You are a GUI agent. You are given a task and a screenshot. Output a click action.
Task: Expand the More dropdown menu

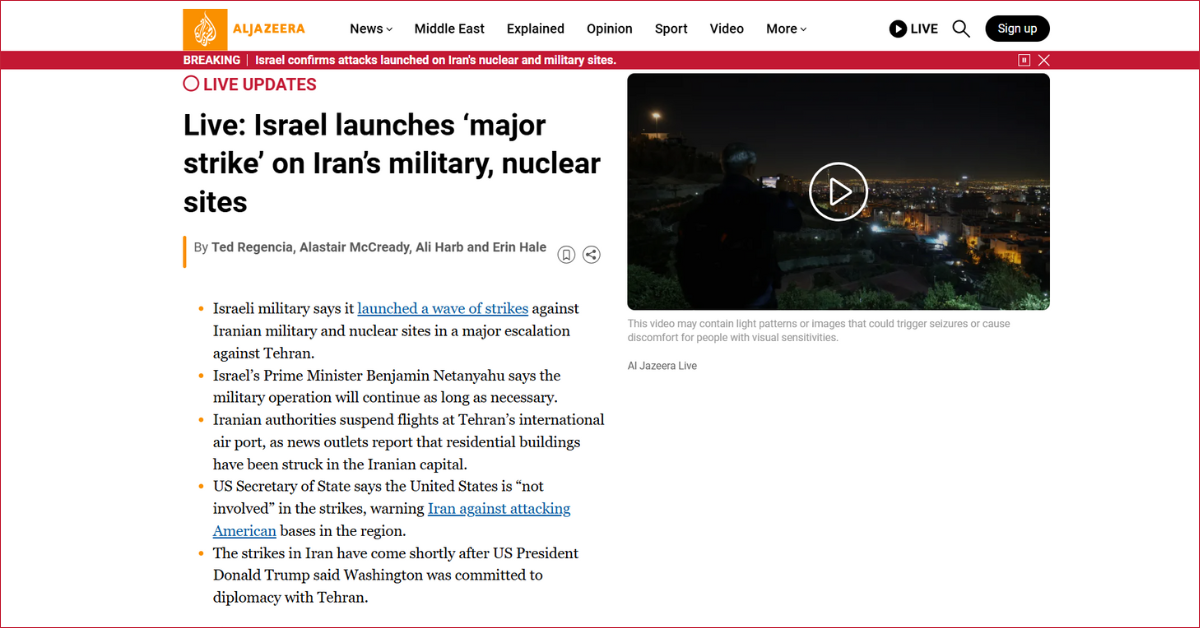click(x=786, y=29)
